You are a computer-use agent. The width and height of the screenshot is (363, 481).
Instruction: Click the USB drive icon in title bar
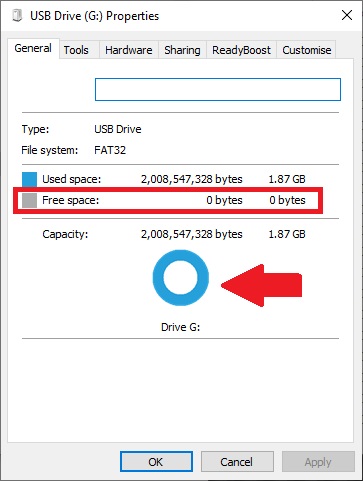pos(17,16)
